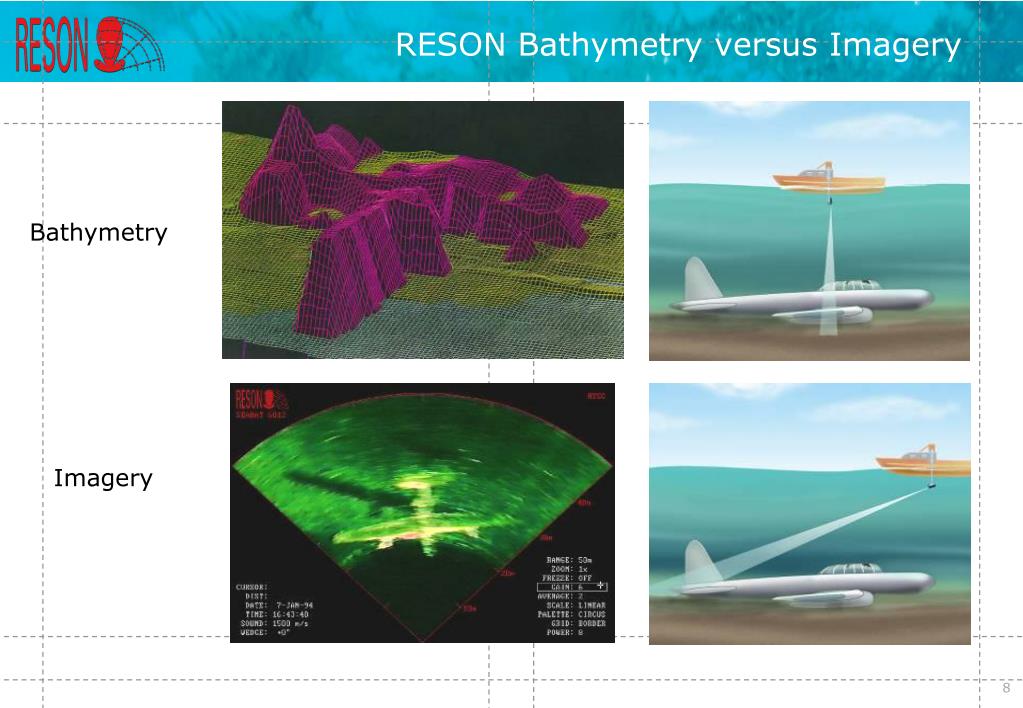Screen dimensions: 1023x708
Task: Click the 'WEDGE: +0°' readout
Action: pyautogui.click(x=265, y=633)
